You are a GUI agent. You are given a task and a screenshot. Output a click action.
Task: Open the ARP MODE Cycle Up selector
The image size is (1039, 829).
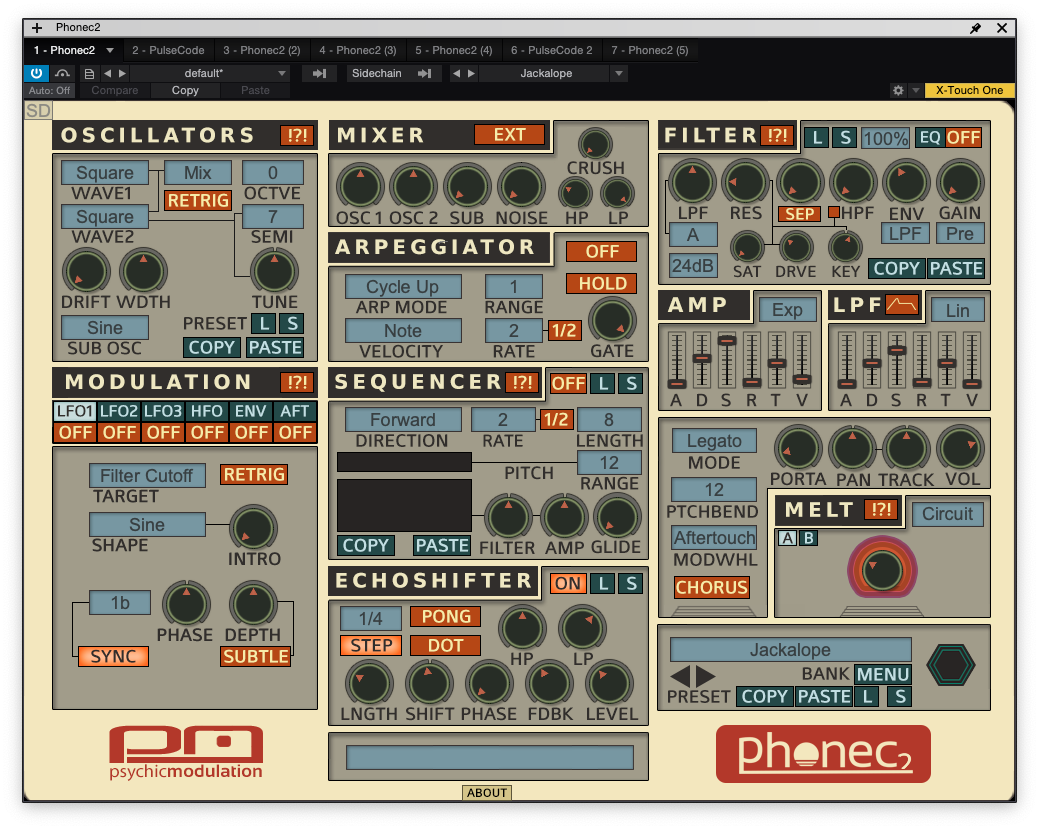pyautogui.click(x=403, y=287)
